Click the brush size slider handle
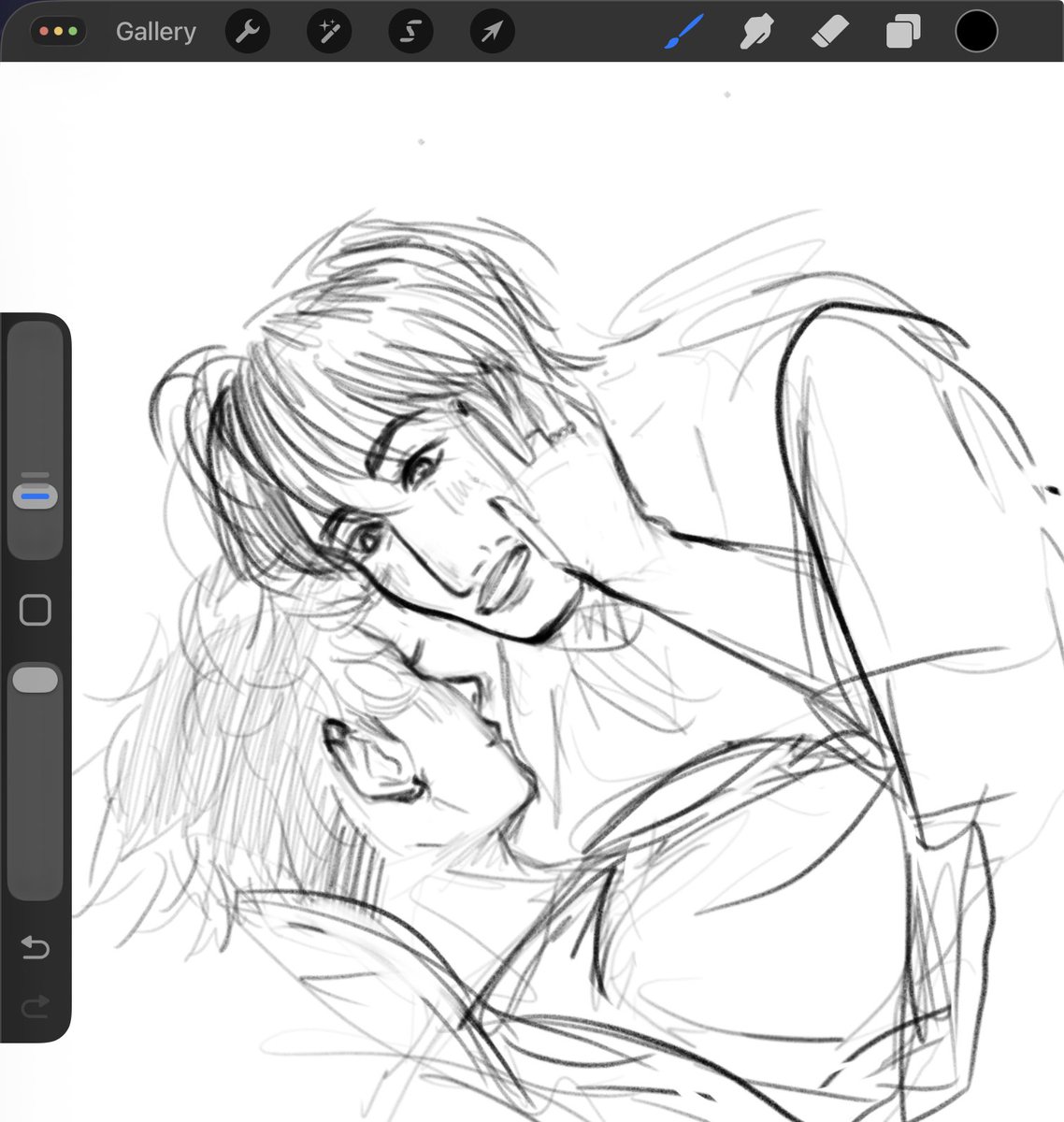 35,496
